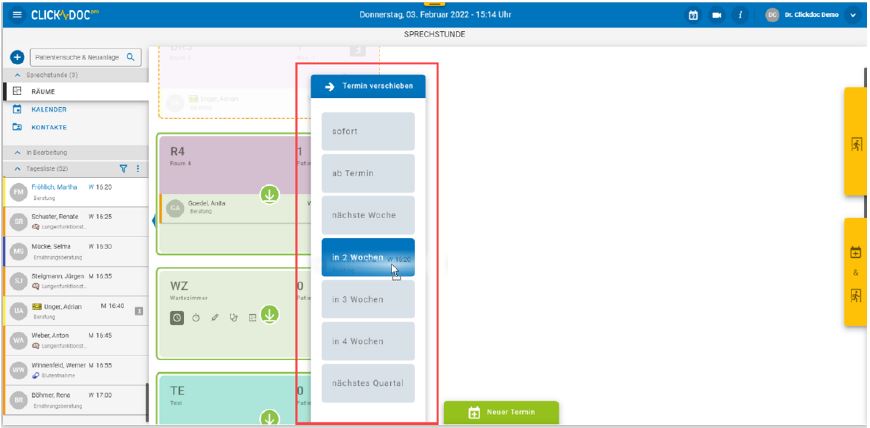The height and width of the screenshot is (428, 870).
Task: Click the green download arrow in room R4
Action: click(270, 194)
